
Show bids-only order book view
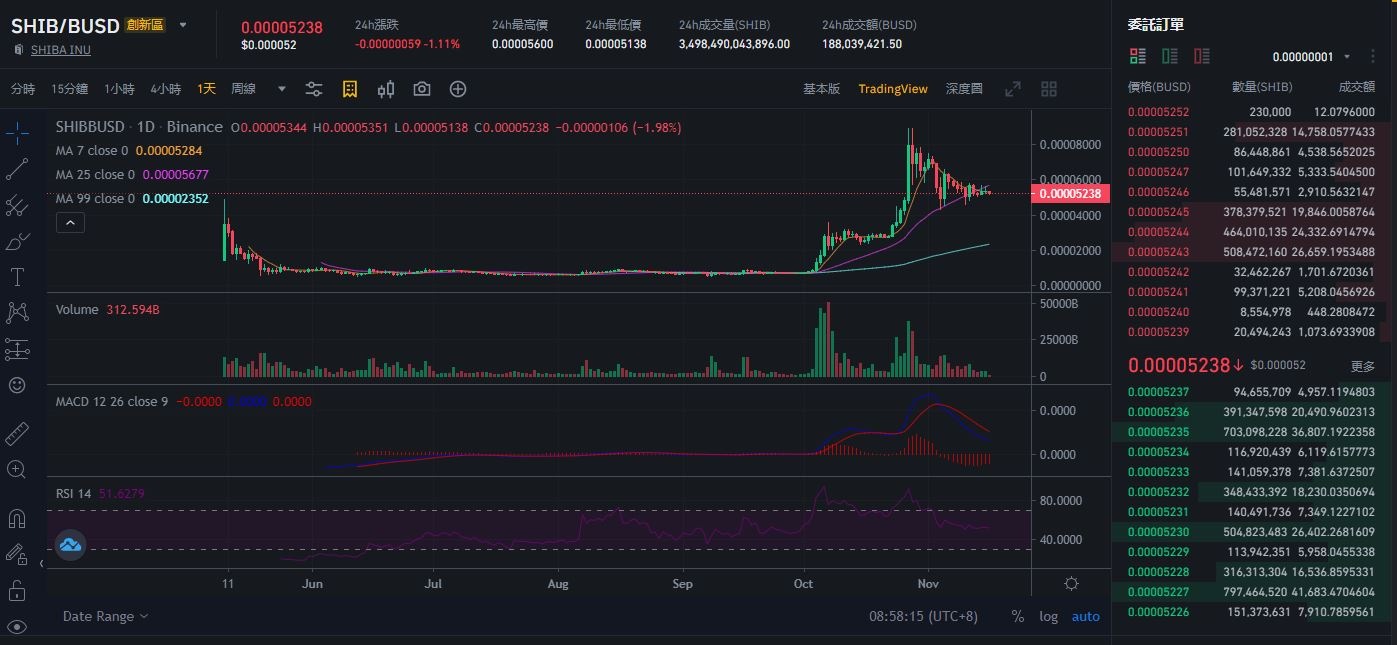1170,56
